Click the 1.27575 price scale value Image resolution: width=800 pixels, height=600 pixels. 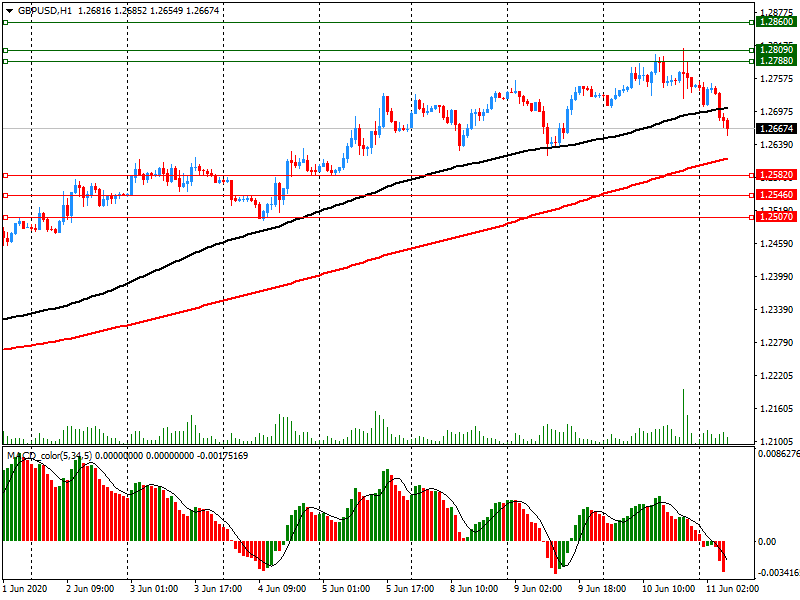pyautogui.click(x=777, y=79)
